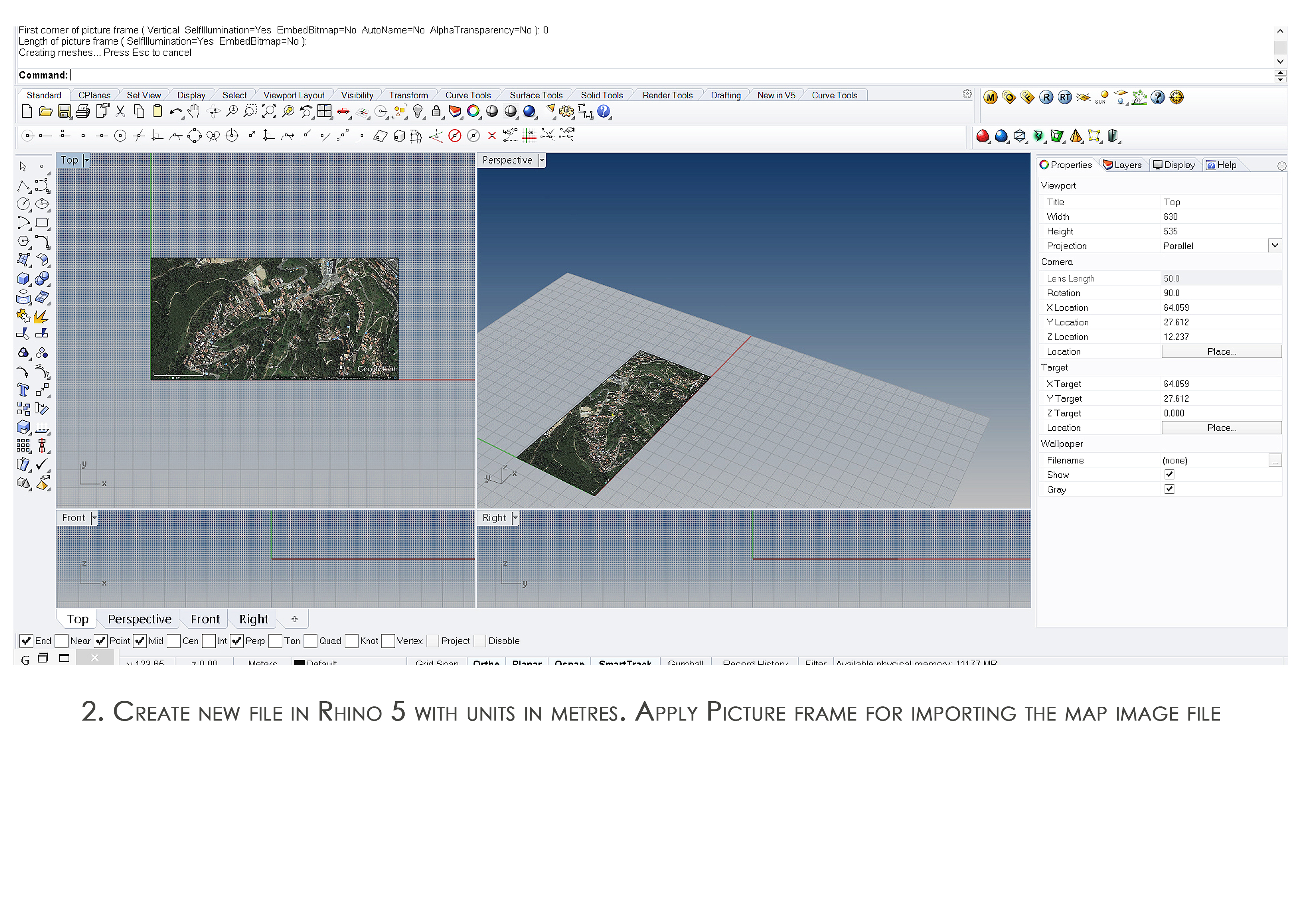Screen dimensions: 1307x924
Task: Toggle the wallpaper Gray checkbox
Action: pyautogui.click(x=1169, y=489)
